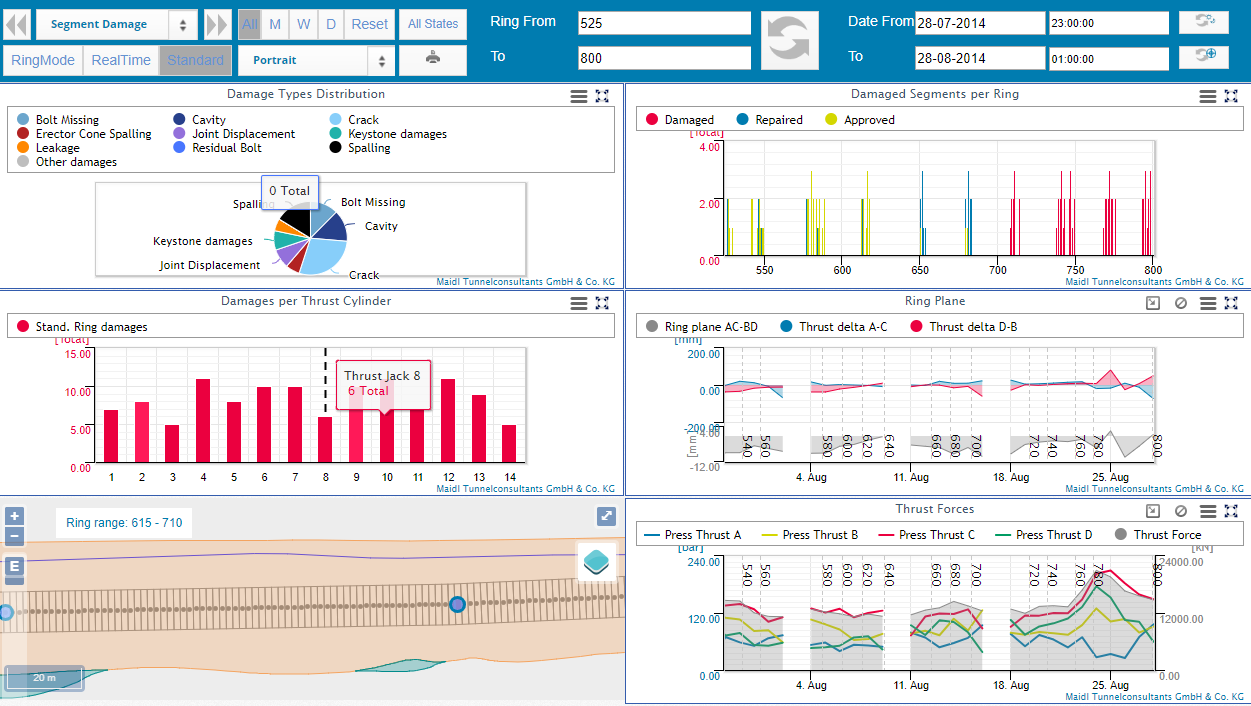
Task: Open the map layers switcher
Action: [596, 562]
